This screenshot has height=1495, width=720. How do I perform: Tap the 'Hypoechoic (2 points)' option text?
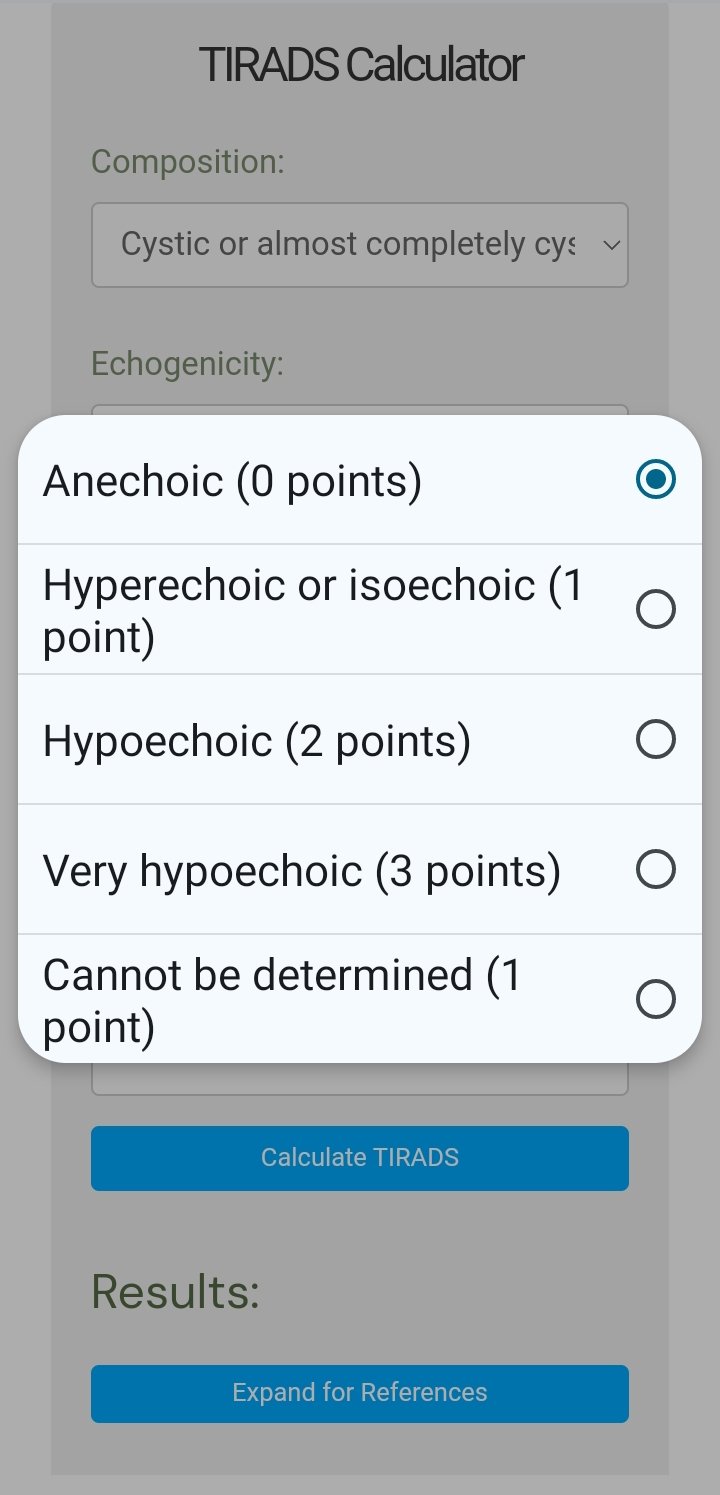coord(256,741)
